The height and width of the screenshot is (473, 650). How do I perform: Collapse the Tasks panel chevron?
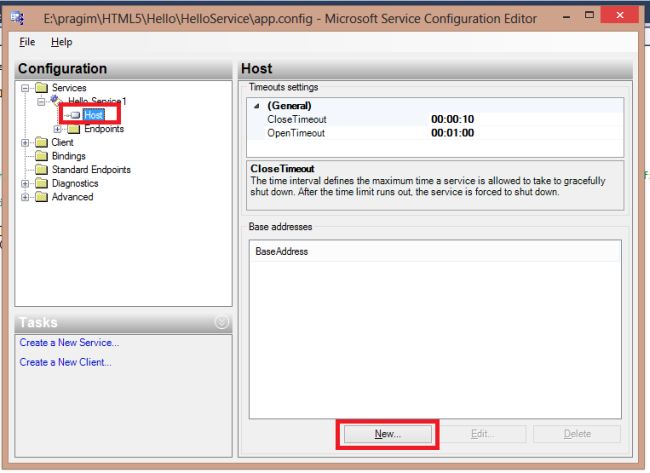(x=222, y=322)
